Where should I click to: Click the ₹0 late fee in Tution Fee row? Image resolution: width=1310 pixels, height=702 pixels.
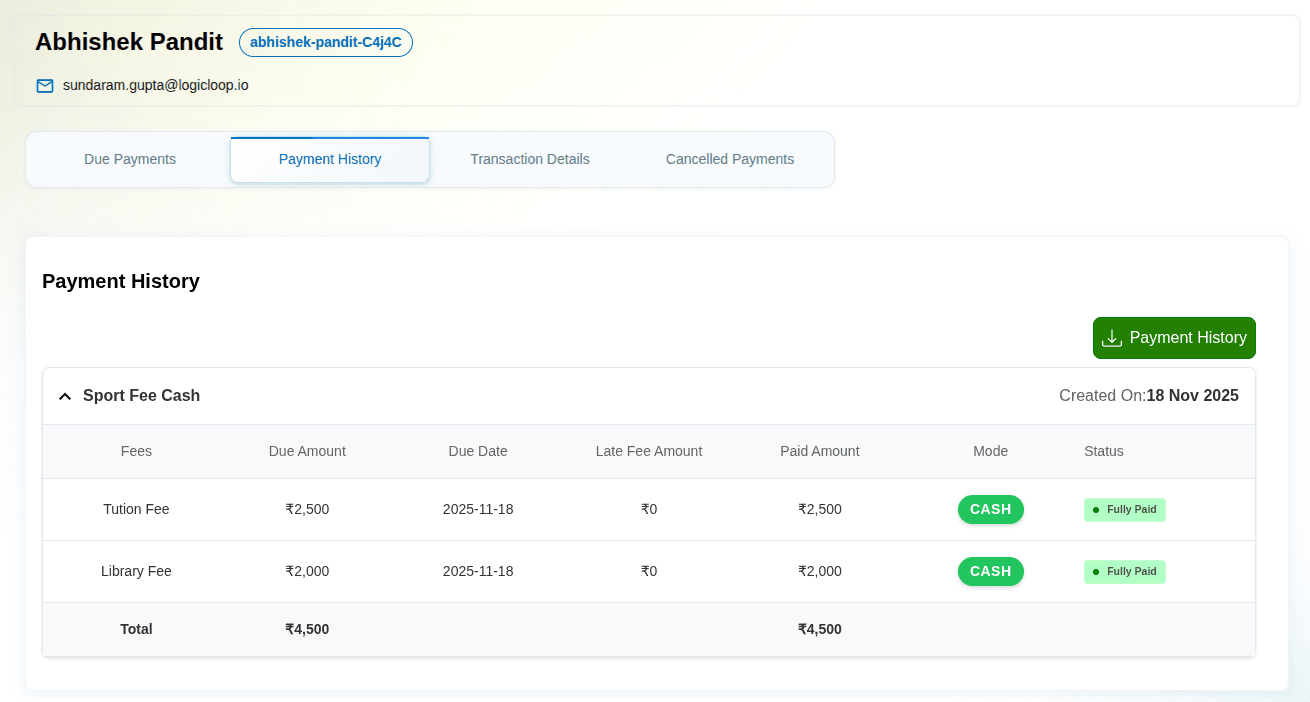click(649, 509)
